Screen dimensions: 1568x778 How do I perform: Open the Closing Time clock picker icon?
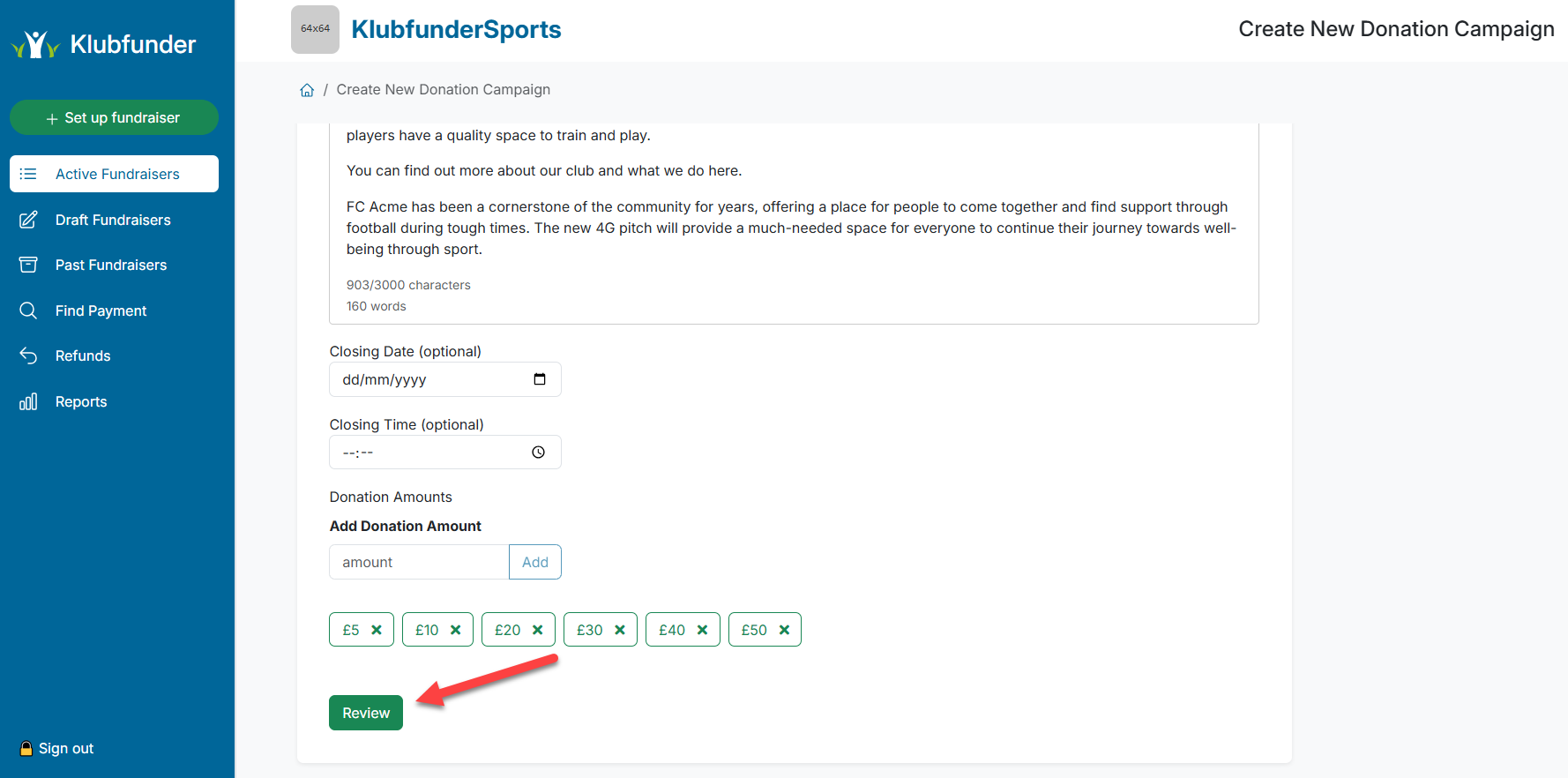pos(538,453)
